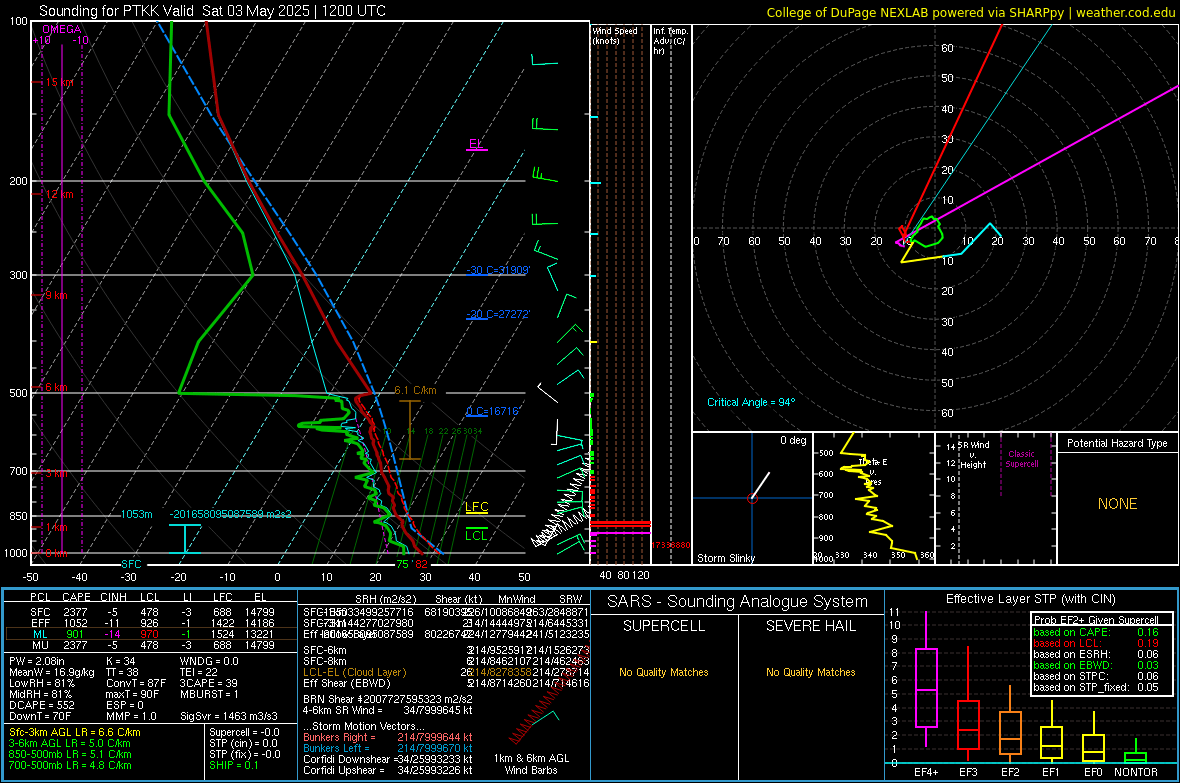Click the SR Wind v. Height label
Screen dimensions: 1180x783
973,455
